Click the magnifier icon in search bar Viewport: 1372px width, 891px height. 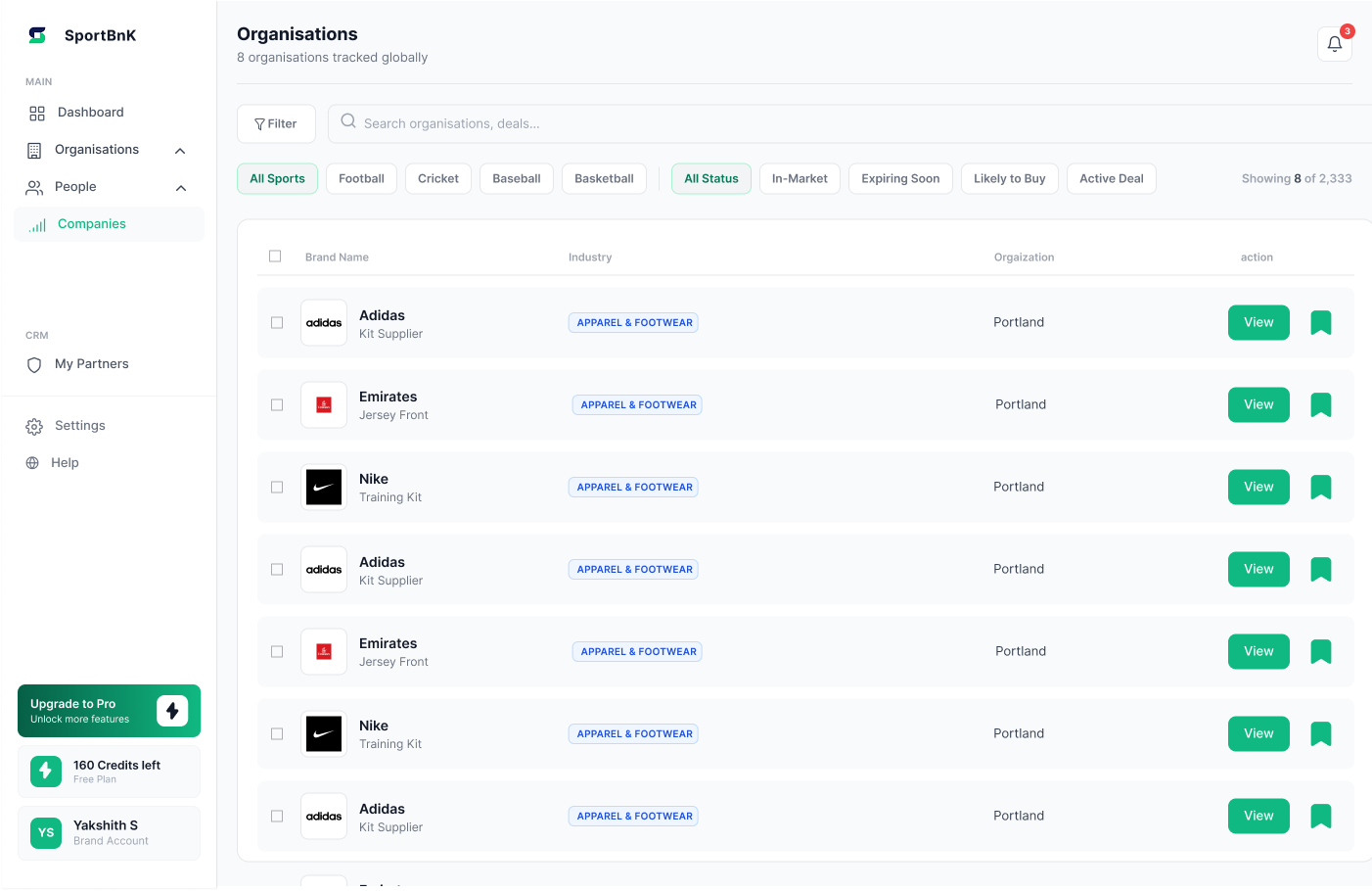click(348, 121)
